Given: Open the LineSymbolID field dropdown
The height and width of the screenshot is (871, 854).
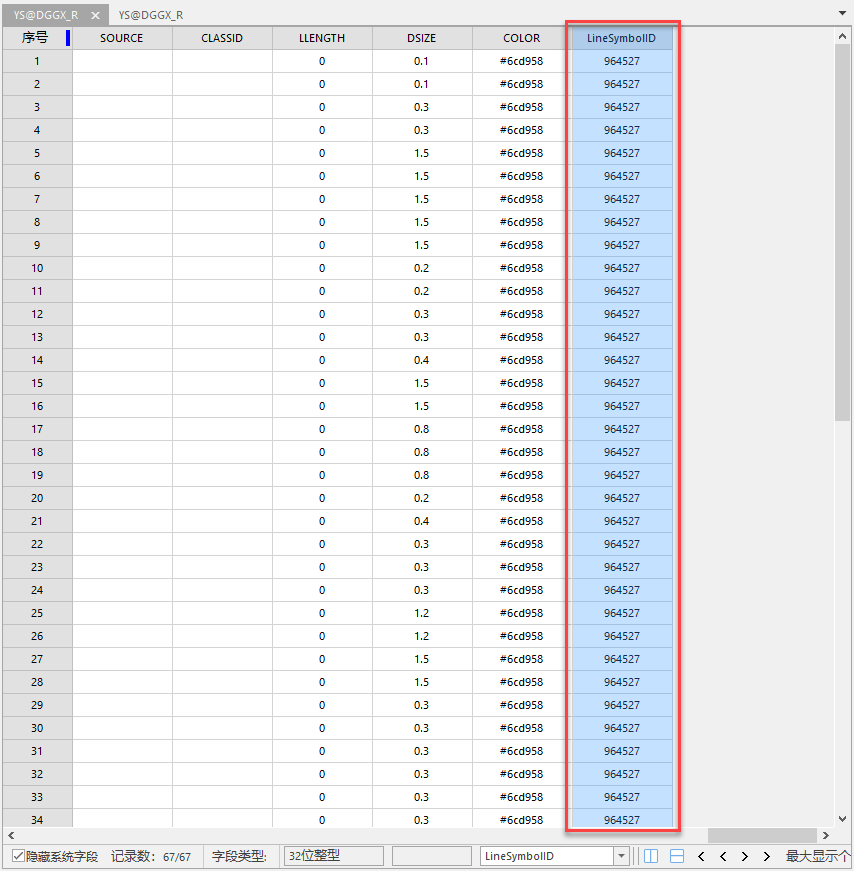Looking at the screenshot, I should pyautogui.click(x=621, y=857).
